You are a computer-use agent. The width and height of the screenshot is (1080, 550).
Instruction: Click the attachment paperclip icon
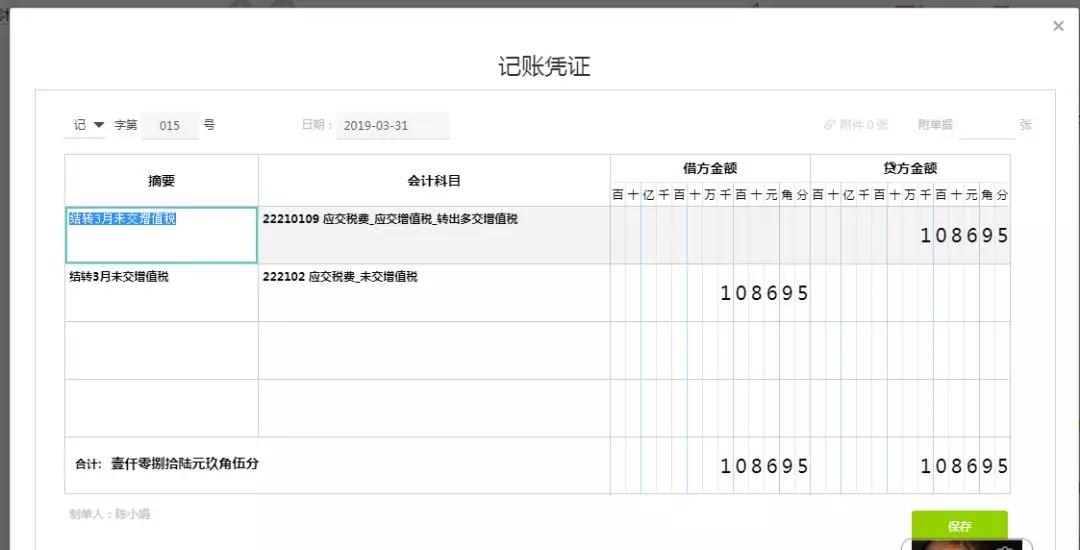(x=829, y=125)
